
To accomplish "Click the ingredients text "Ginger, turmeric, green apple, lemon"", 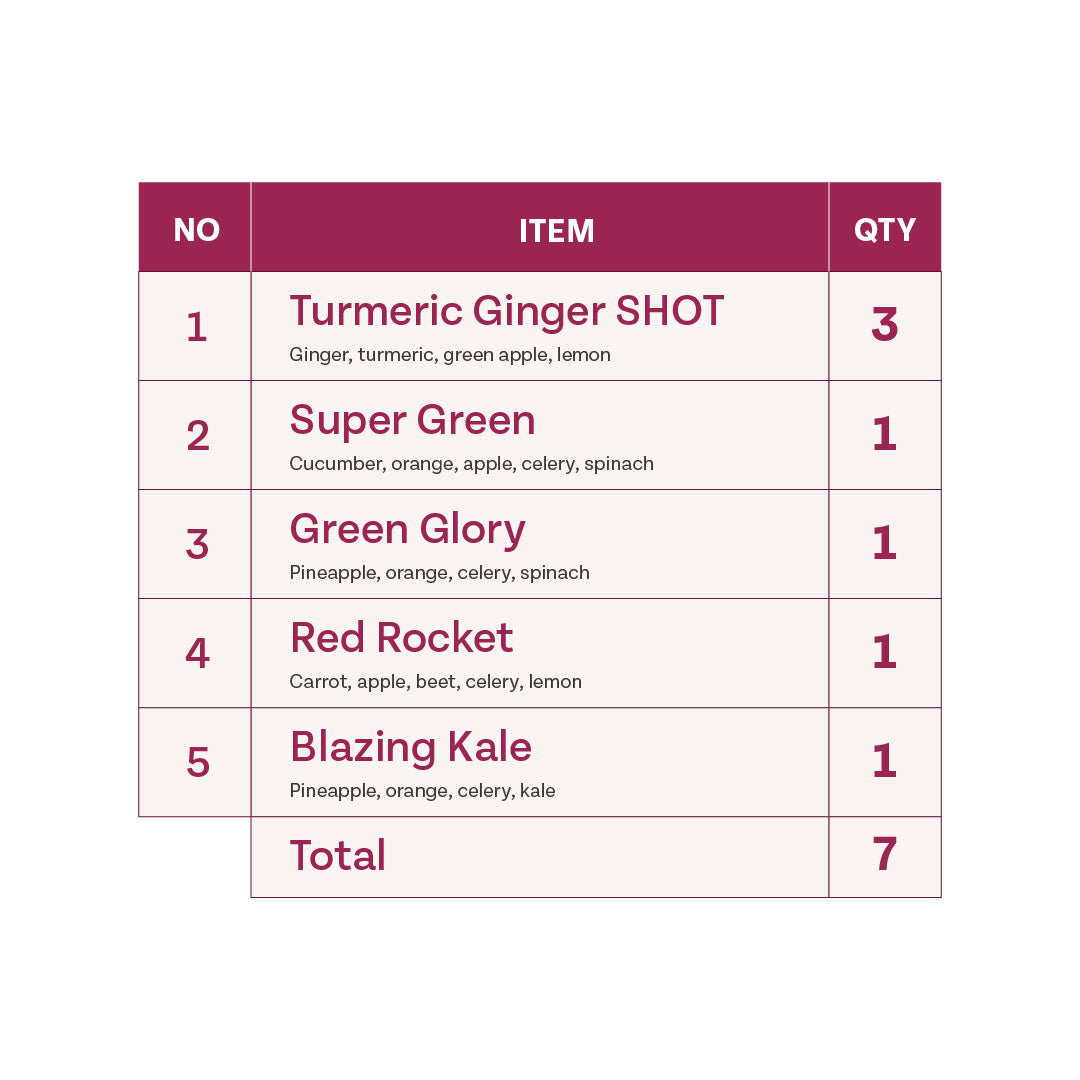I will click(449, 355).
